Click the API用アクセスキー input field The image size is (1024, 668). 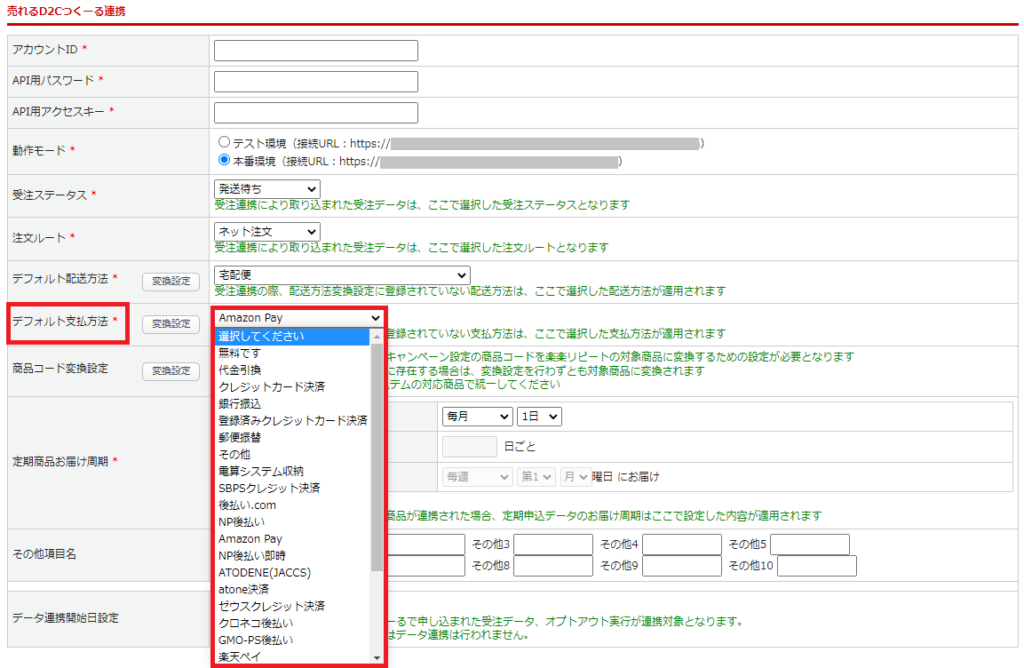pyautogui.click(x=316, y=112)
